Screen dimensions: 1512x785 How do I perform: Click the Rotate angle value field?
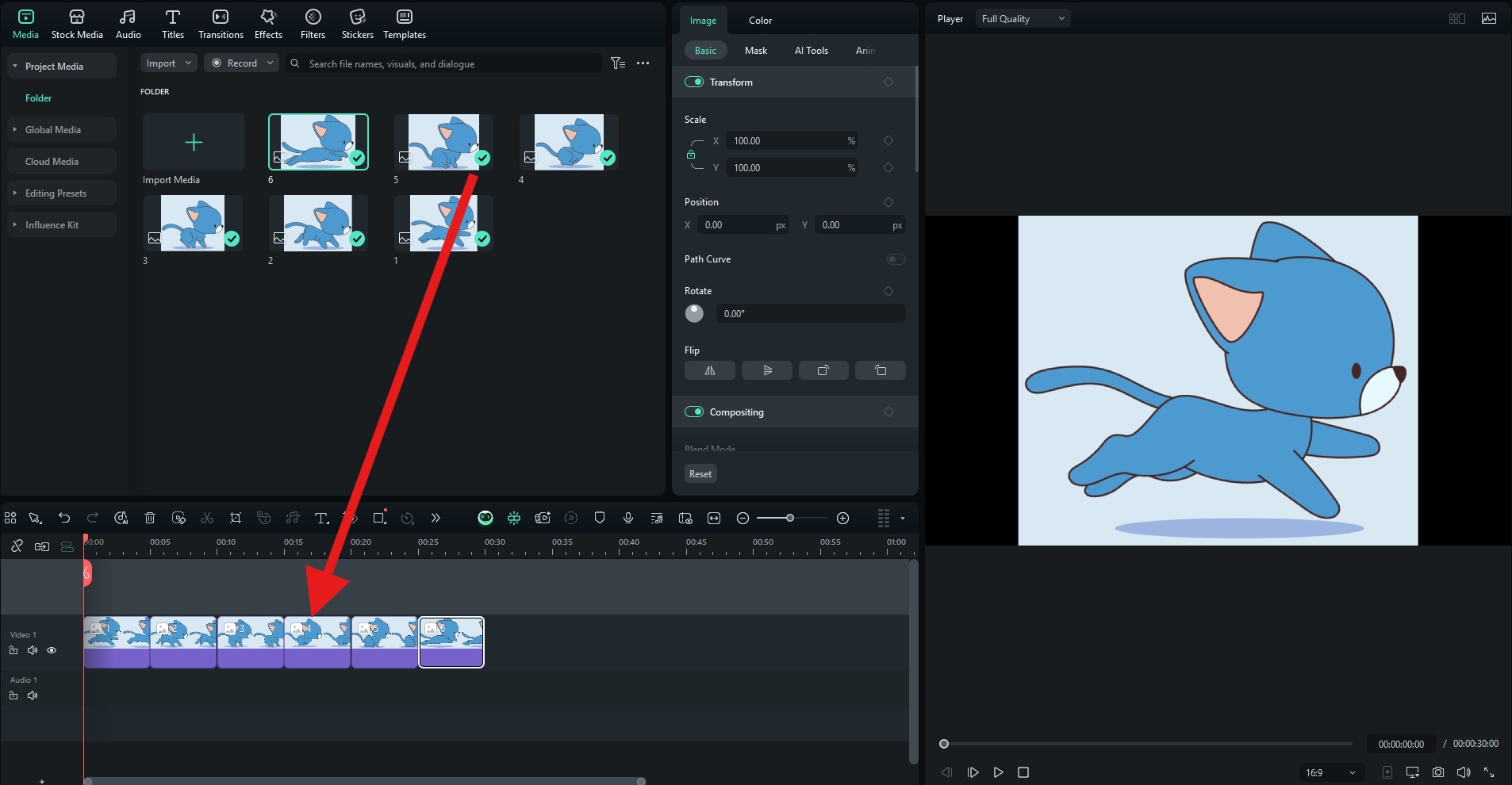point(811,313)
